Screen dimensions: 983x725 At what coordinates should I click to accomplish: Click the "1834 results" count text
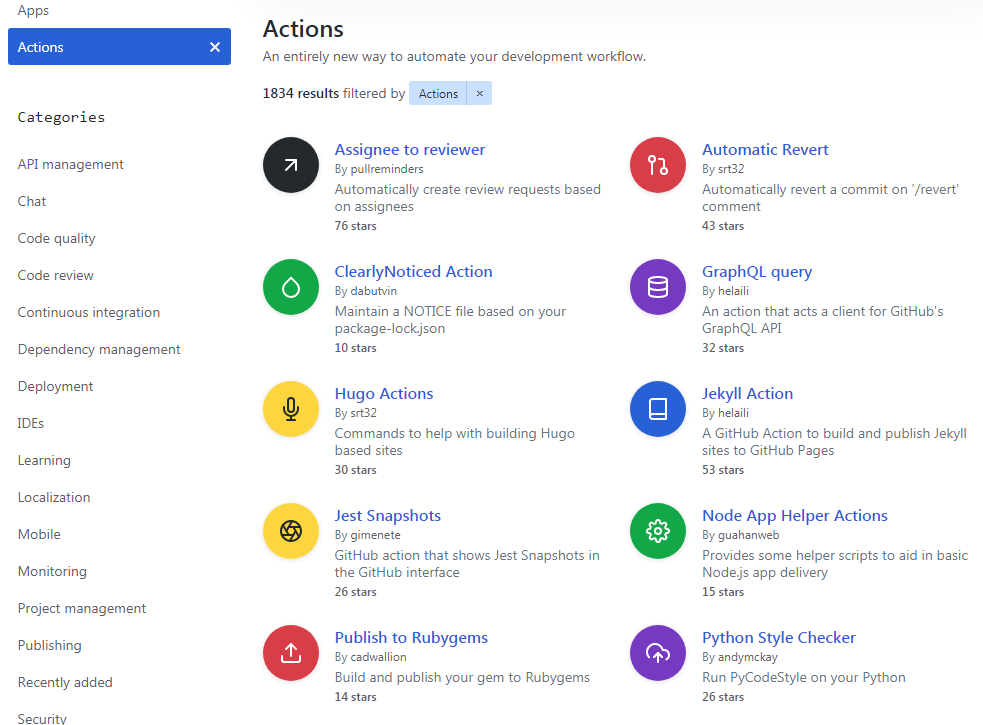300,93
